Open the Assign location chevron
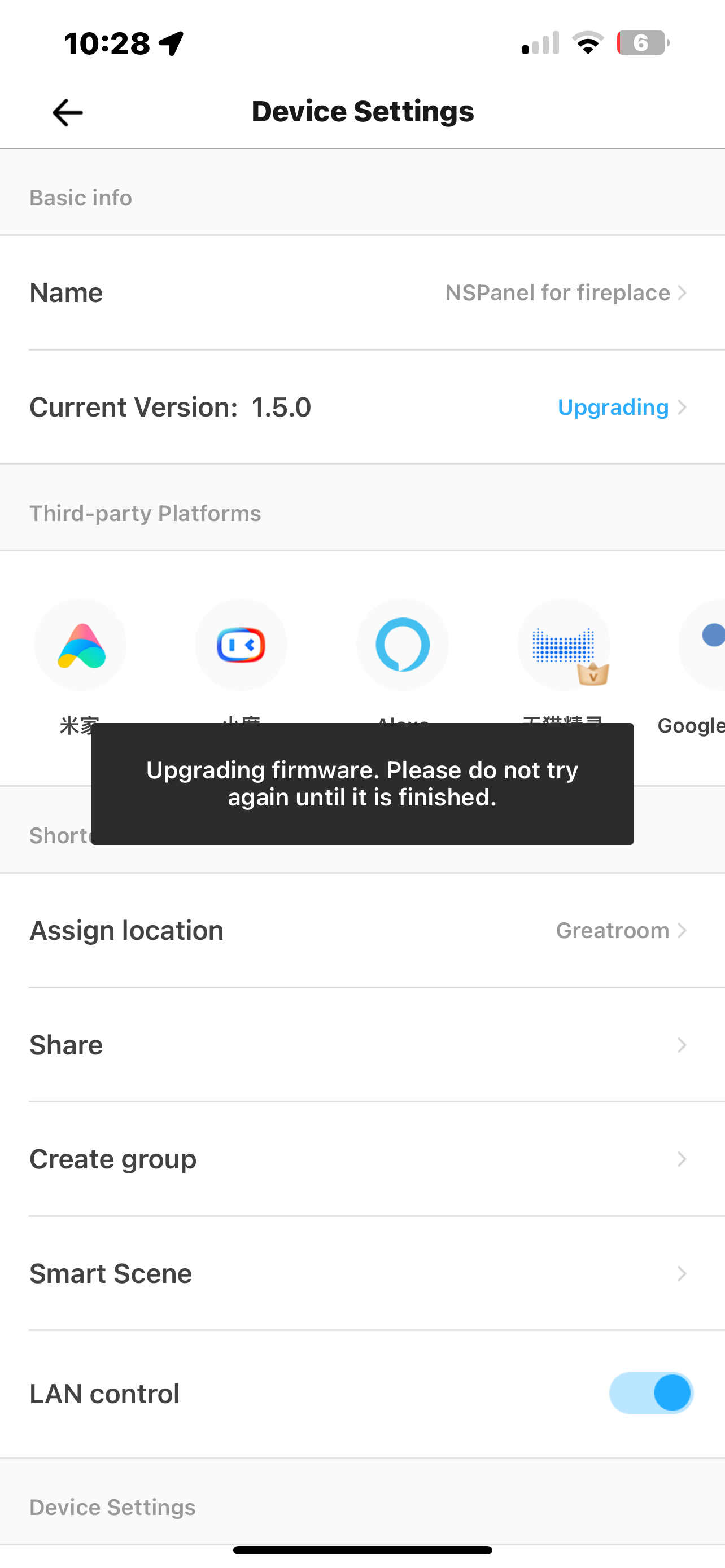 point(683,931)
